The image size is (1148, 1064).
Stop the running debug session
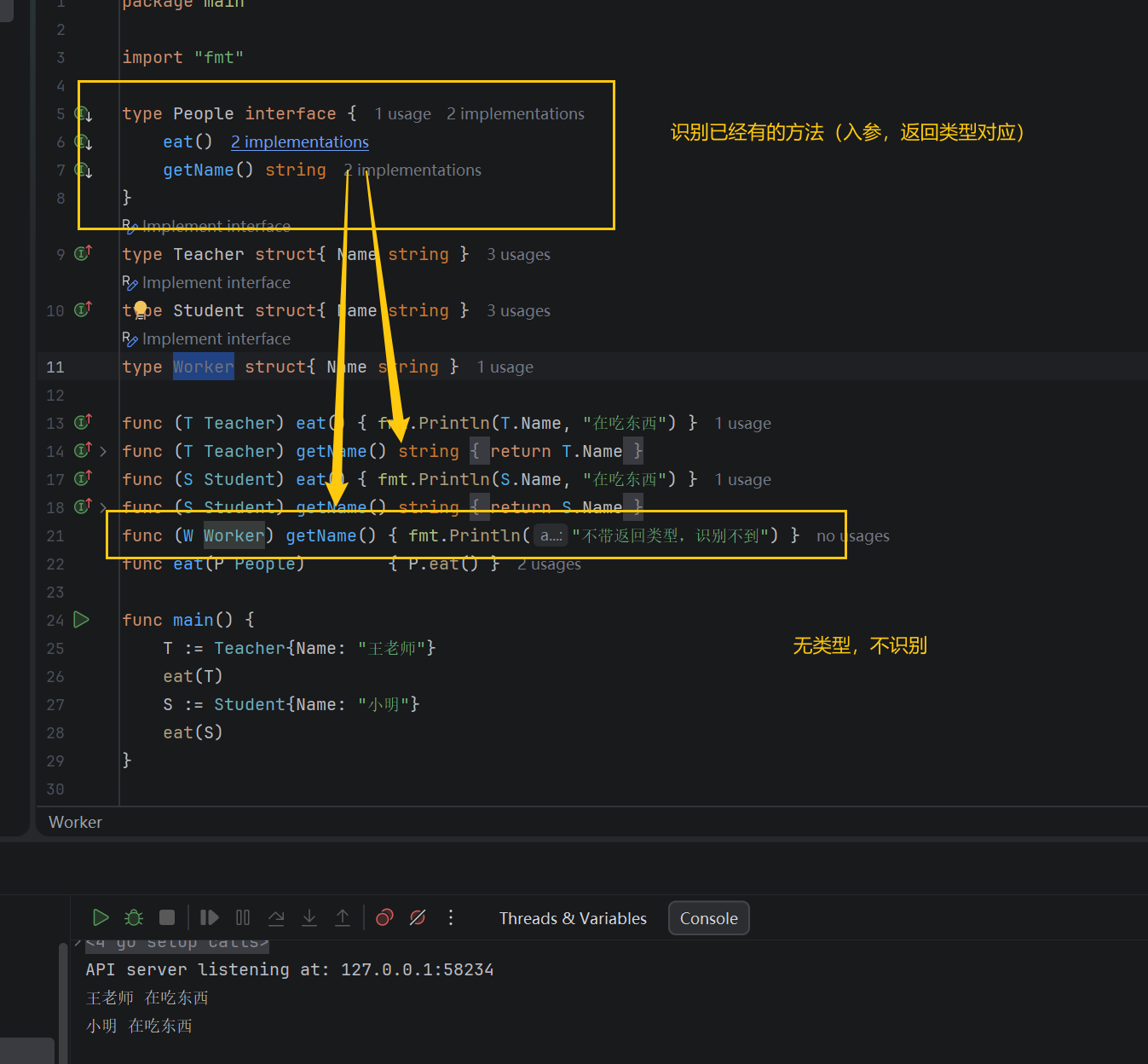[x=167, y=917]
